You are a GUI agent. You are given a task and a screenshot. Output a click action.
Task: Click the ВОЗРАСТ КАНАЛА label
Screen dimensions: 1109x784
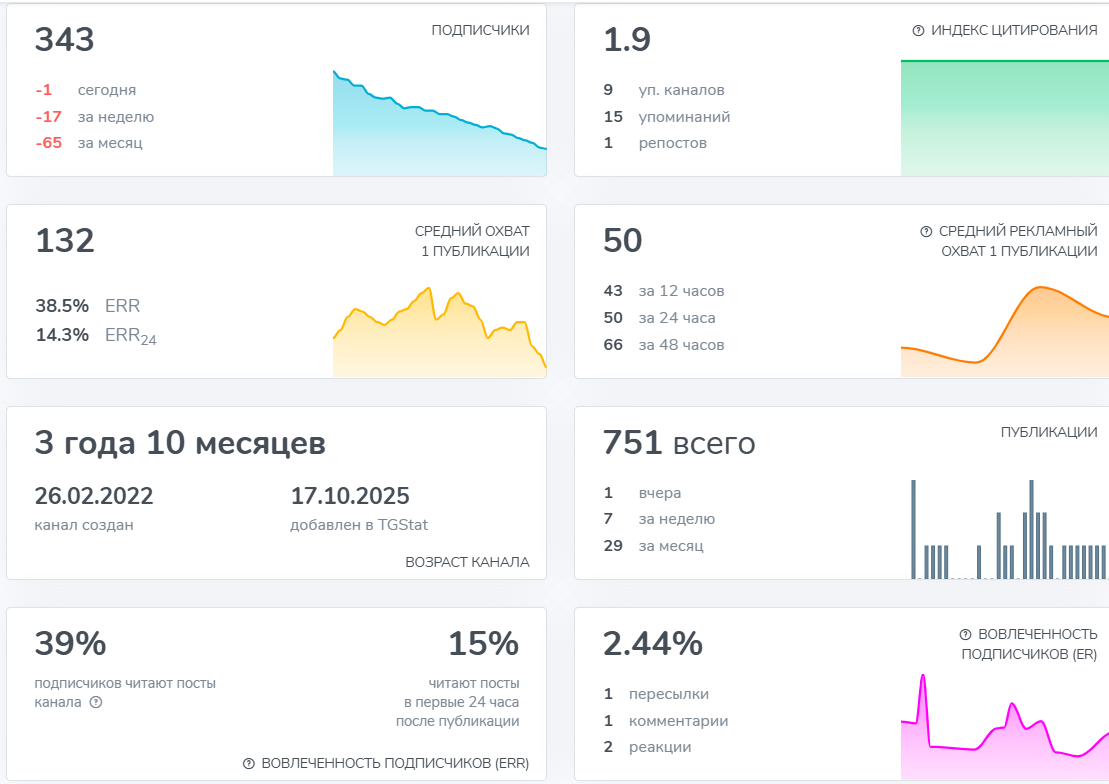point(467,562)
